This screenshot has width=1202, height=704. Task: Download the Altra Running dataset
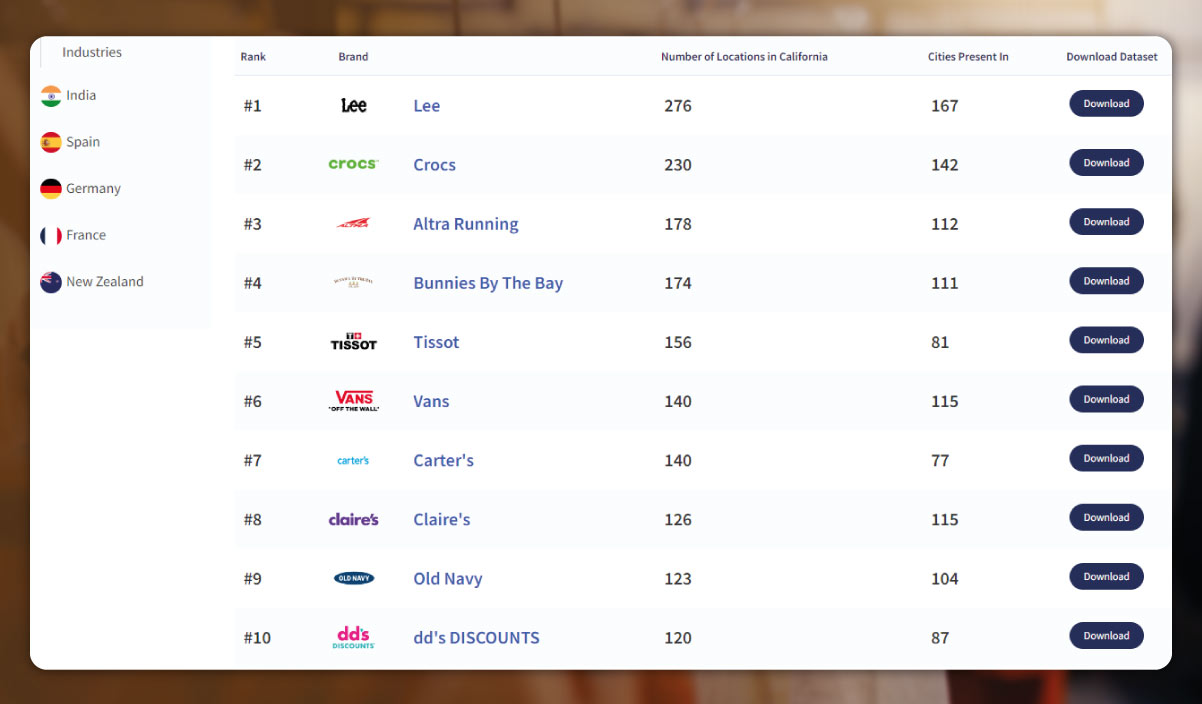point(1106,222)
